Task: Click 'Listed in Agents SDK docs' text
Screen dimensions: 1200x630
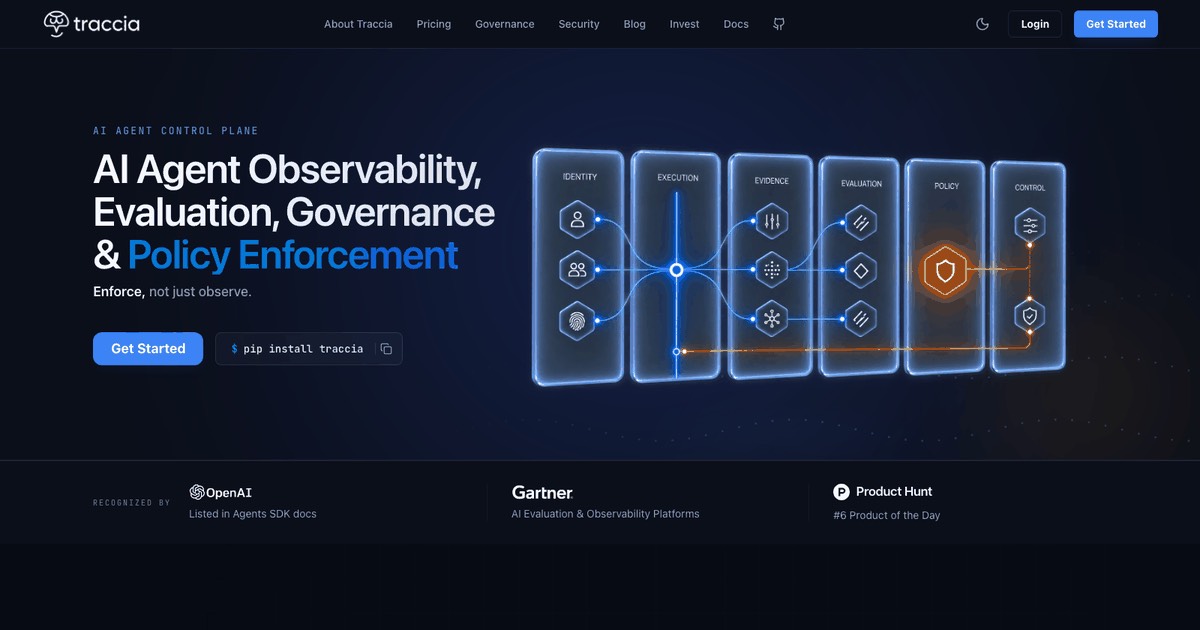Action: tap(253, 514)
